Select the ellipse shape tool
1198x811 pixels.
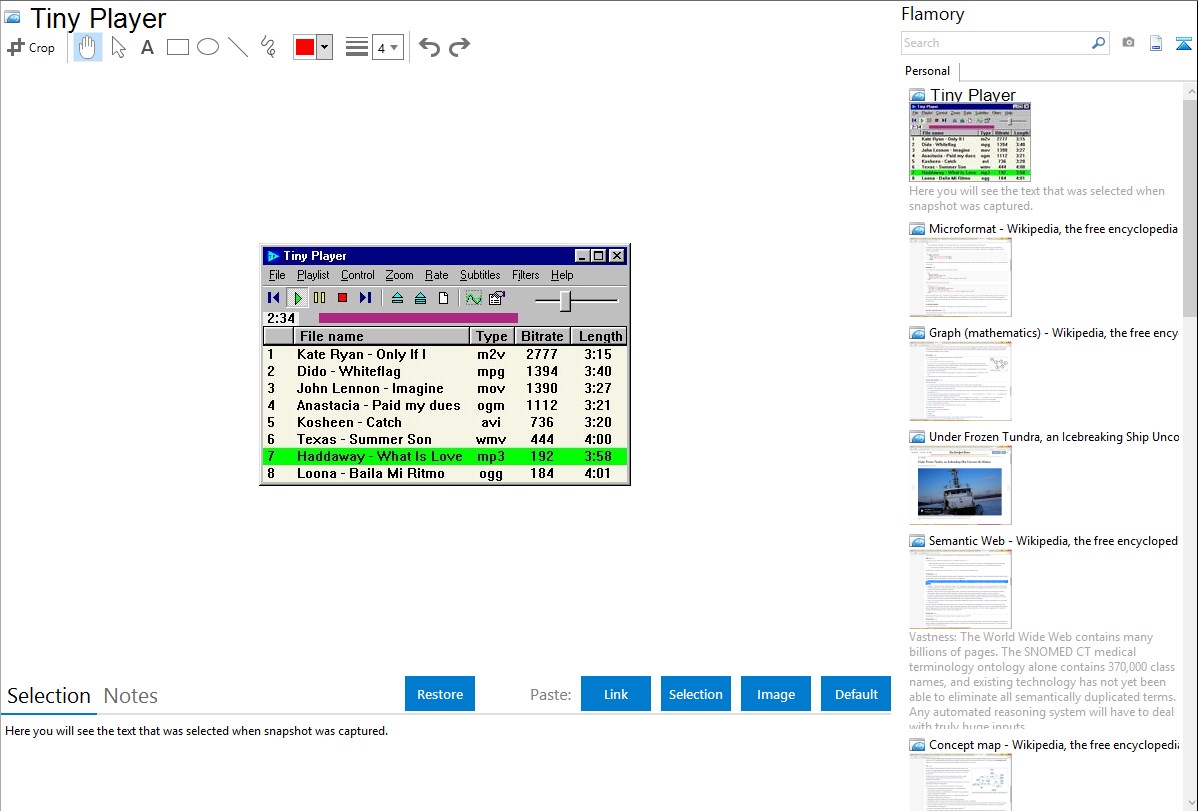pyautogui.click(x=208, y=47)
